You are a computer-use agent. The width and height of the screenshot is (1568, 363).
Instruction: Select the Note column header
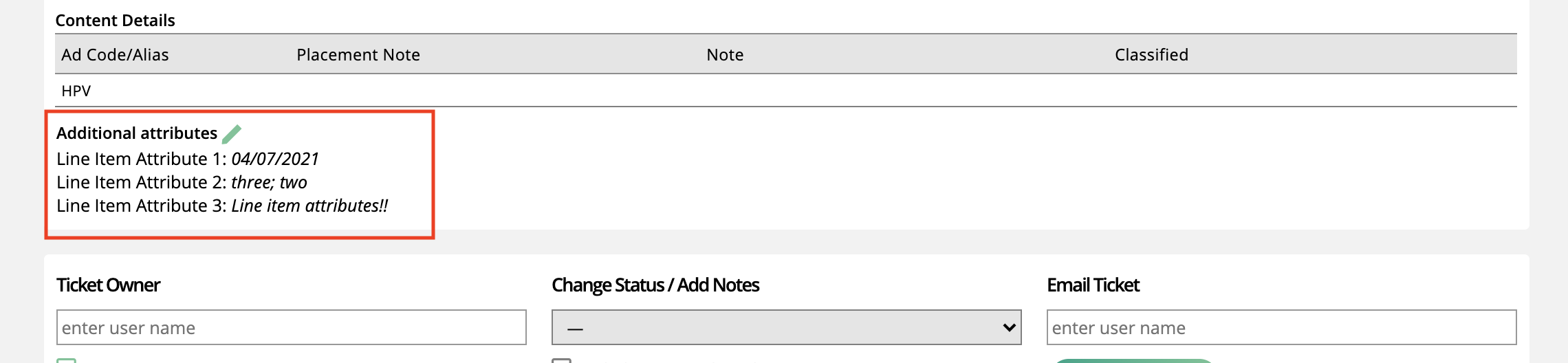point(725,55)
